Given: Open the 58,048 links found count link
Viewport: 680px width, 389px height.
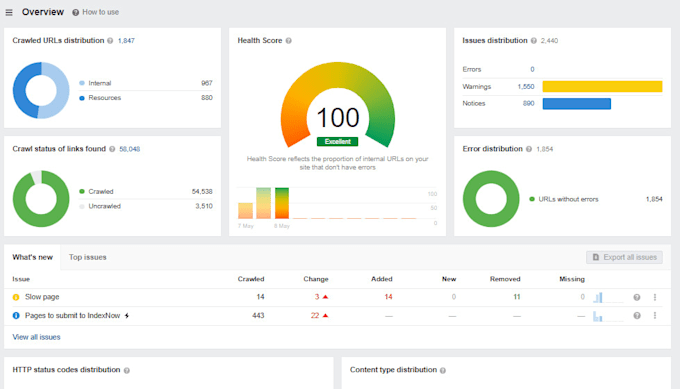Looking at the screenshot, I should (130, 149).
